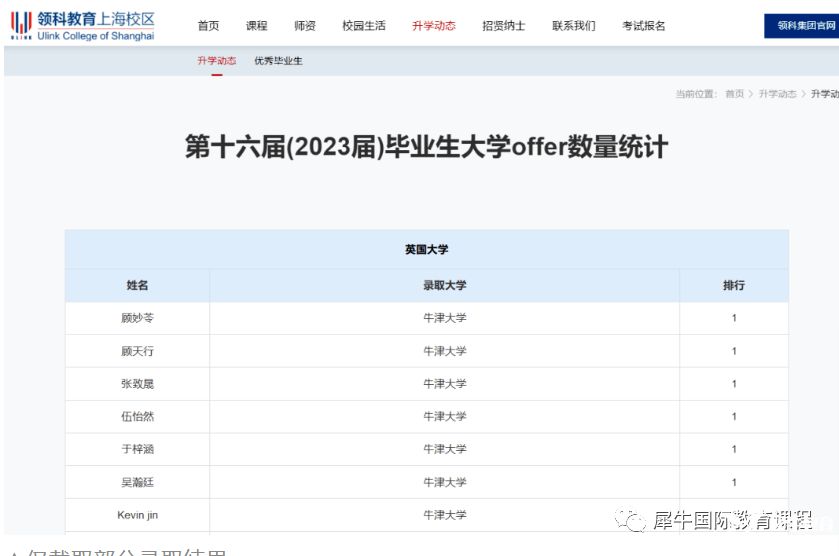Click the 升学动态 breadcrumb link after 首页
The width and height of the screenshot is (839, 556).
coord(777,94)
